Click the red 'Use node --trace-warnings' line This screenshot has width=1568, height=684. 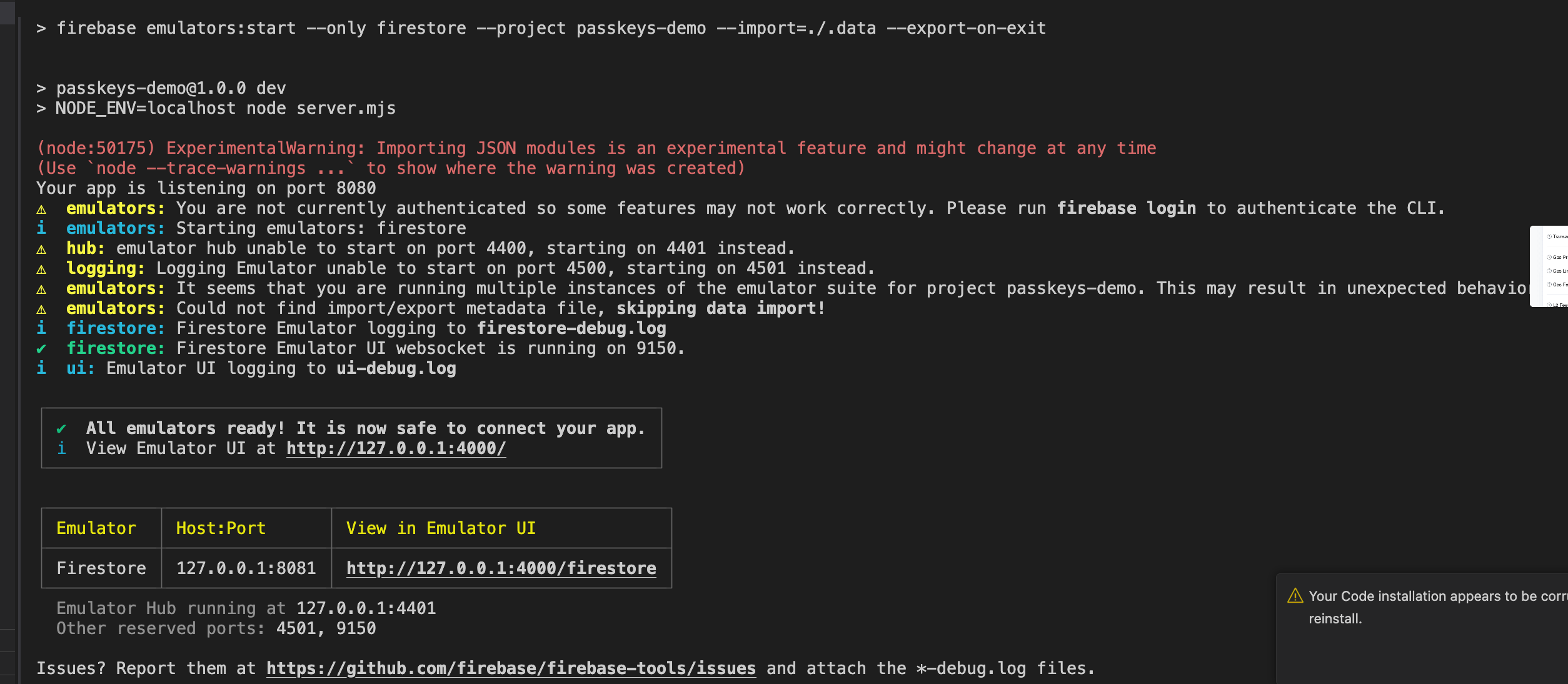391,168
